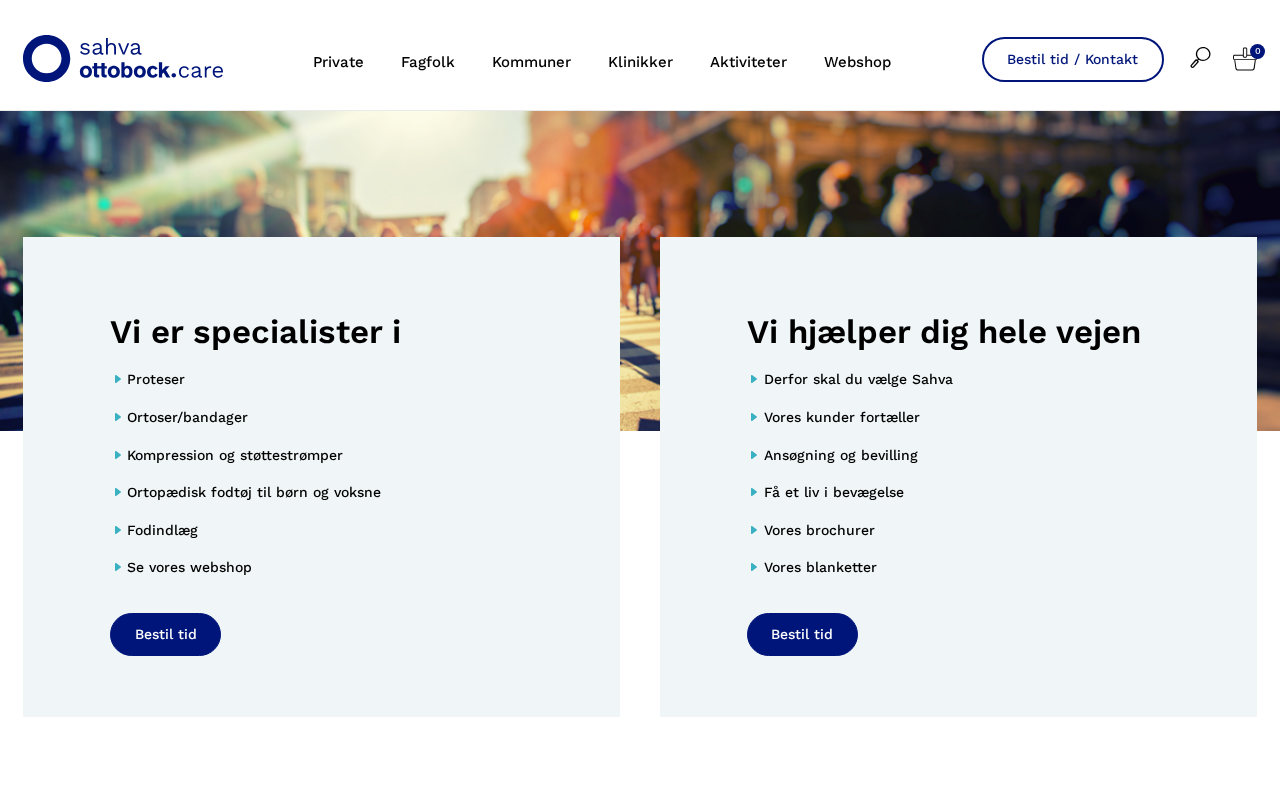Open the Kommuner menu
Viewport: 1280px width, 800px height.
[531, 62]
